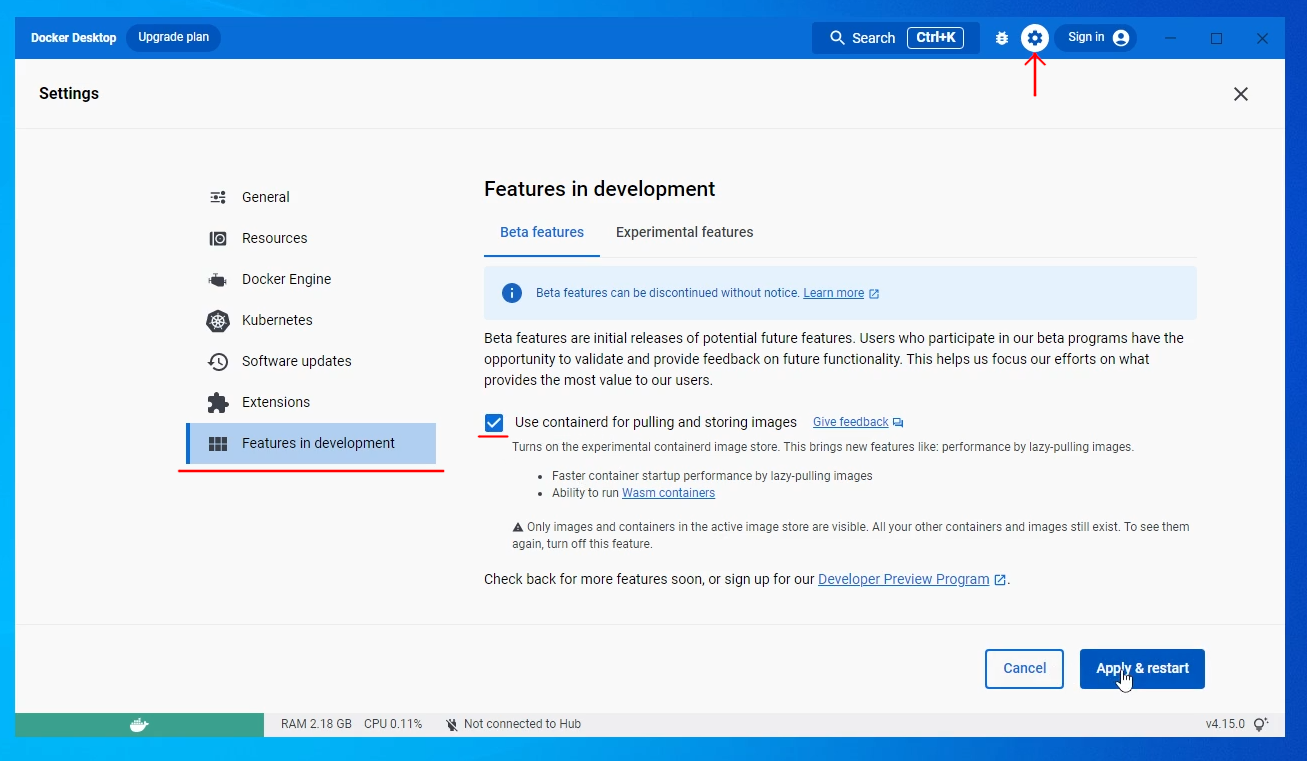Screen dimensions: 1307x761
Task: Maximize the Docker Desktop window
Action: coord(1217,38)
